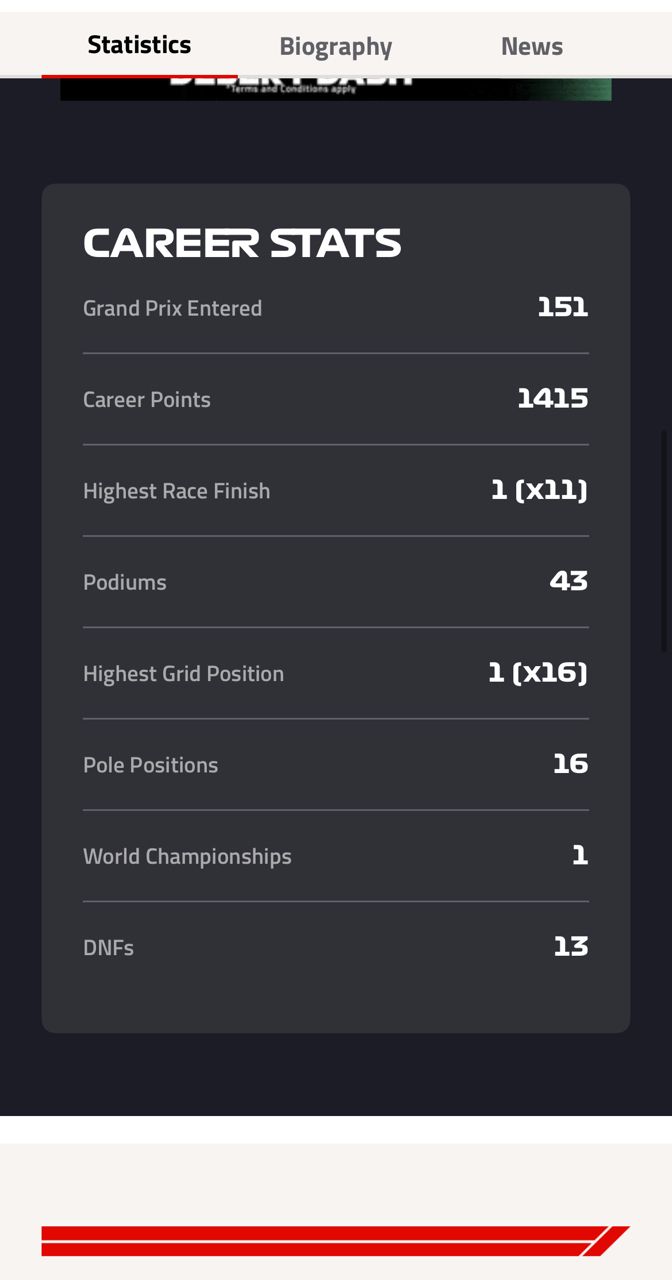
Task: Tap the DNFs label
Action: [108, 948]
